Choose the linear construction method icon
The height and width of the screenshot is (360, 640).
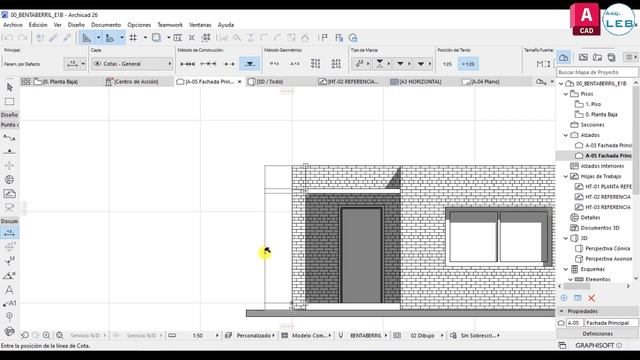pos(187,64)
